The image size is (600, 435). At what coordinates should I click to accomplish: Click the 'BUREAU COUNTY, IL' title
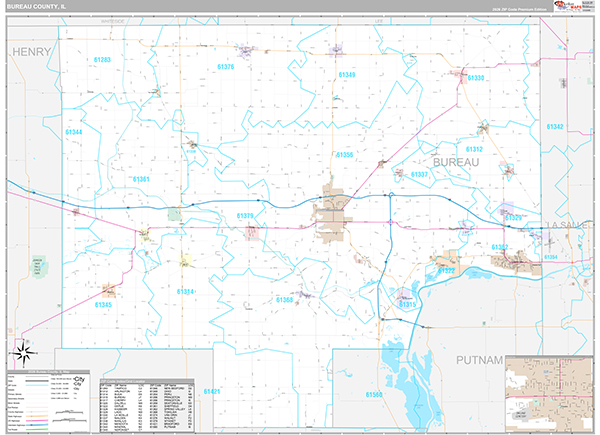pyautogui.click(x=36, y=7)
